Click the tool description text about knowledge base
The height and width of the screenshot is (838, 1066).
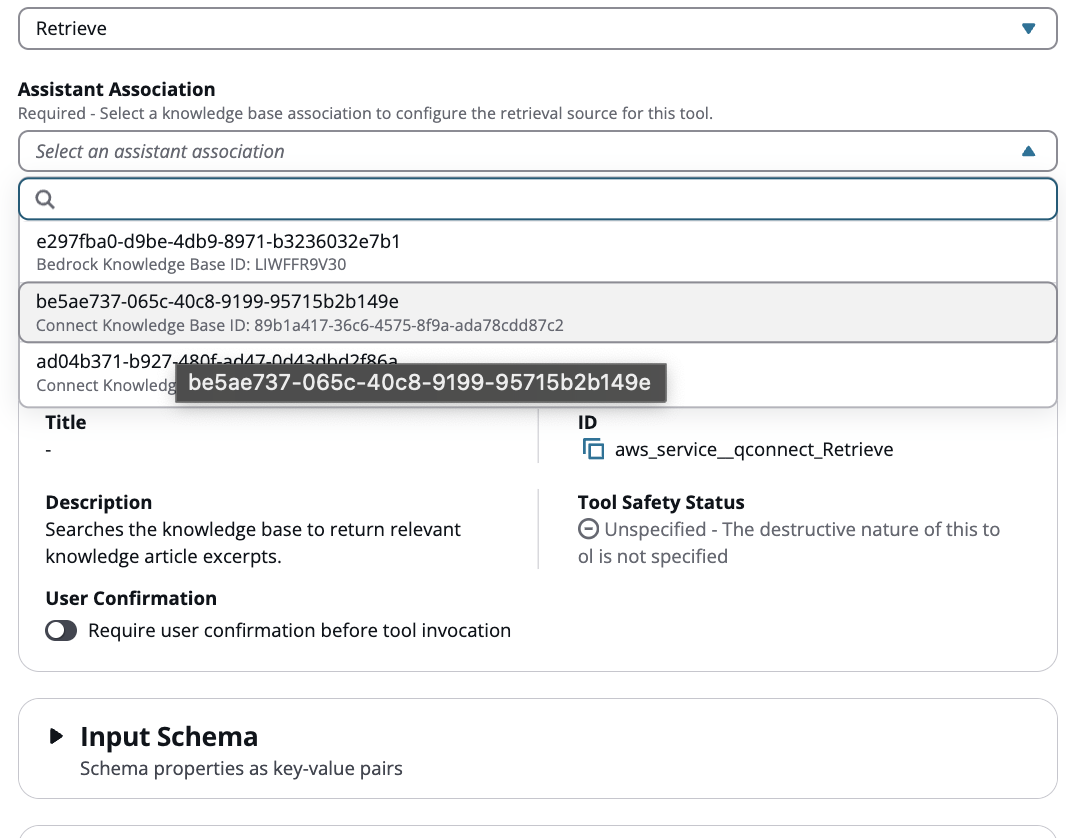pyautogui.click(x=253, y=543)
